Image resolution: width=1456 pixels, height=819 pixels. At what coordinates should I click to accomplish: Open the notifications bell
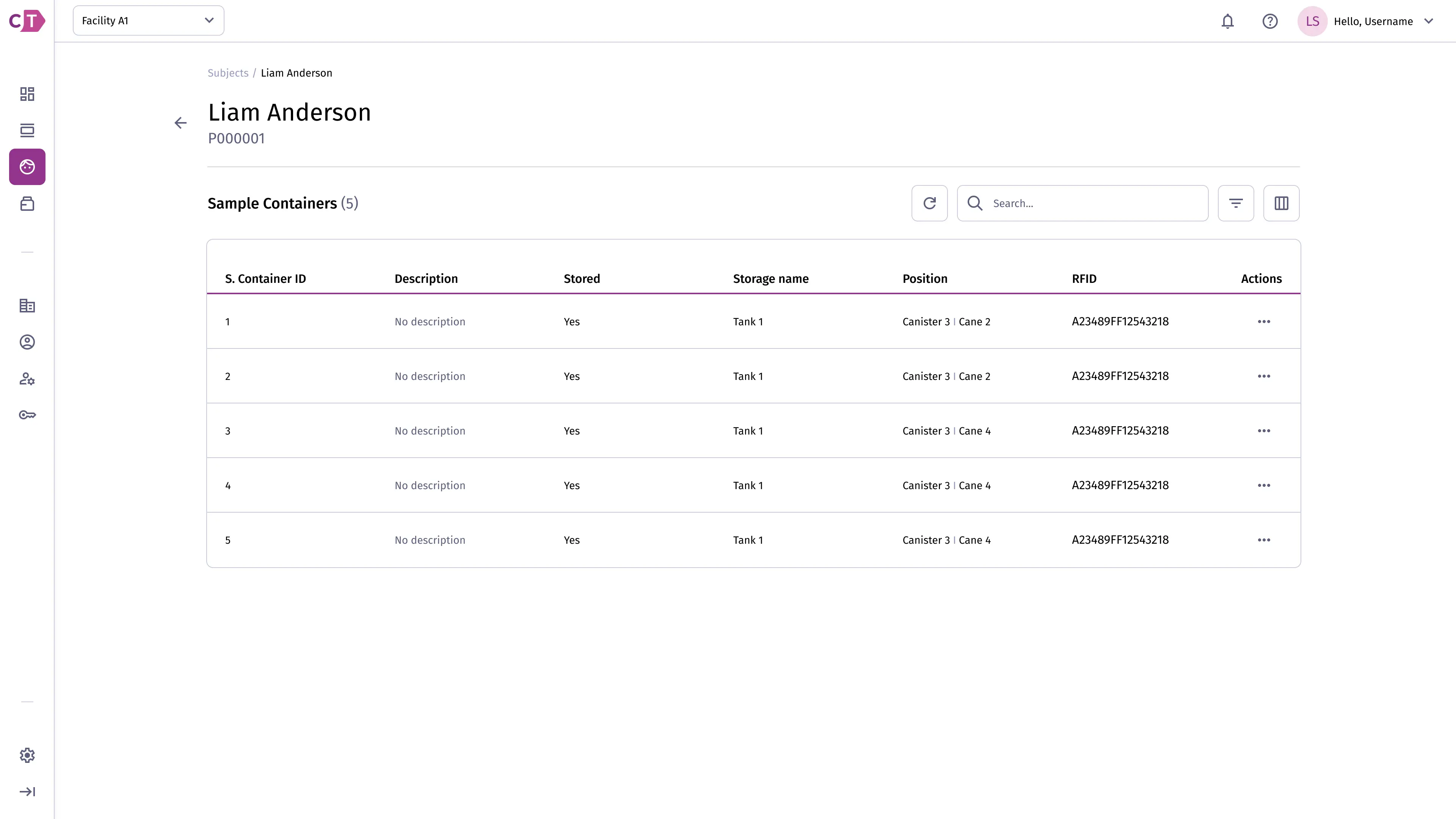click(x=1227, y=22)
